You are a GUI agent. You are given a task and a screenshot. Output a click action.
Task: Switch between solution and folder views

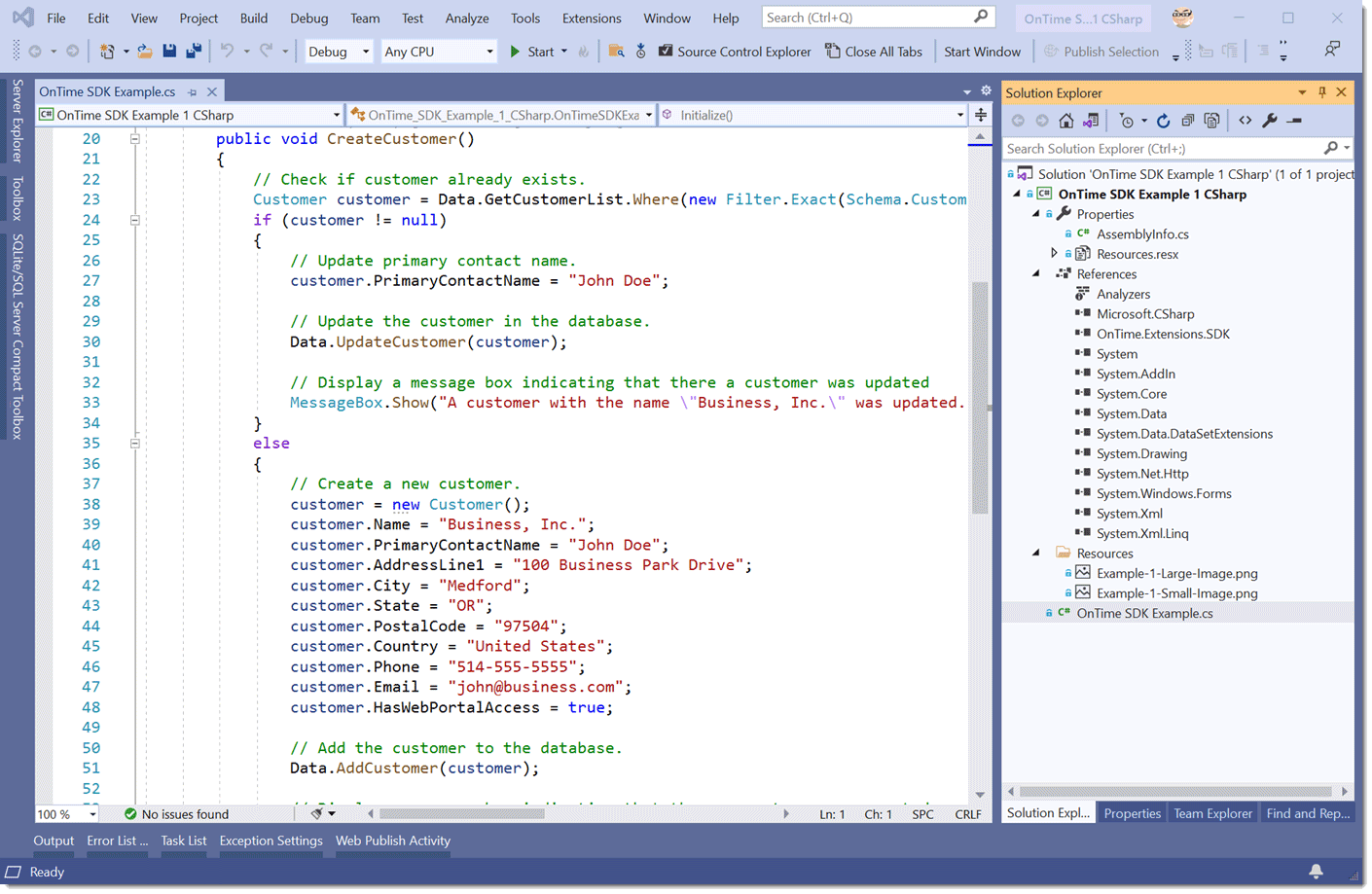pos(1091,121)
